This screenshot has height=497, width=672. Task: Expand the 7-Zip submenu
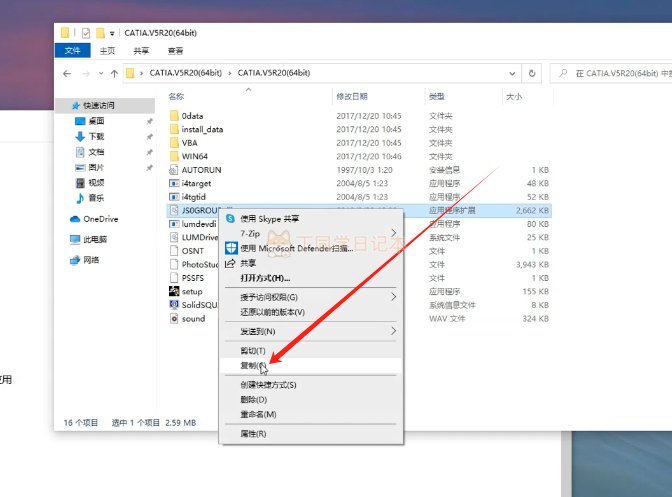[312, 234]
